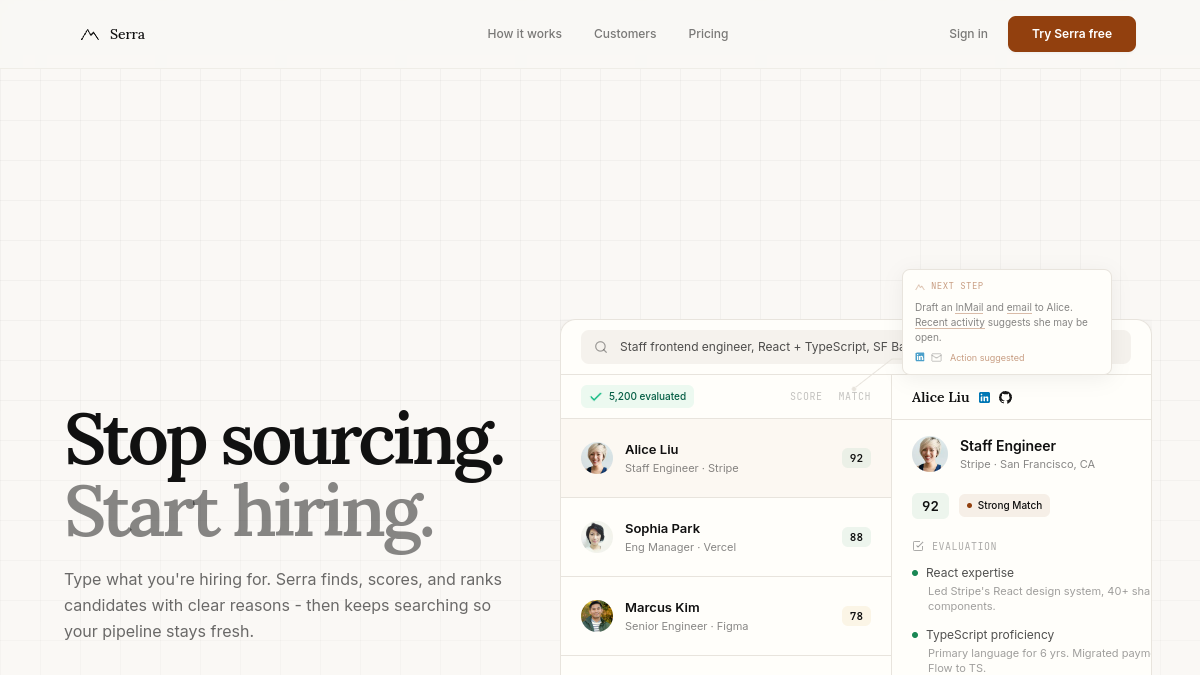Open the How it works nav item
This screenshot has height=675, width=1200.
click(524, 34)
